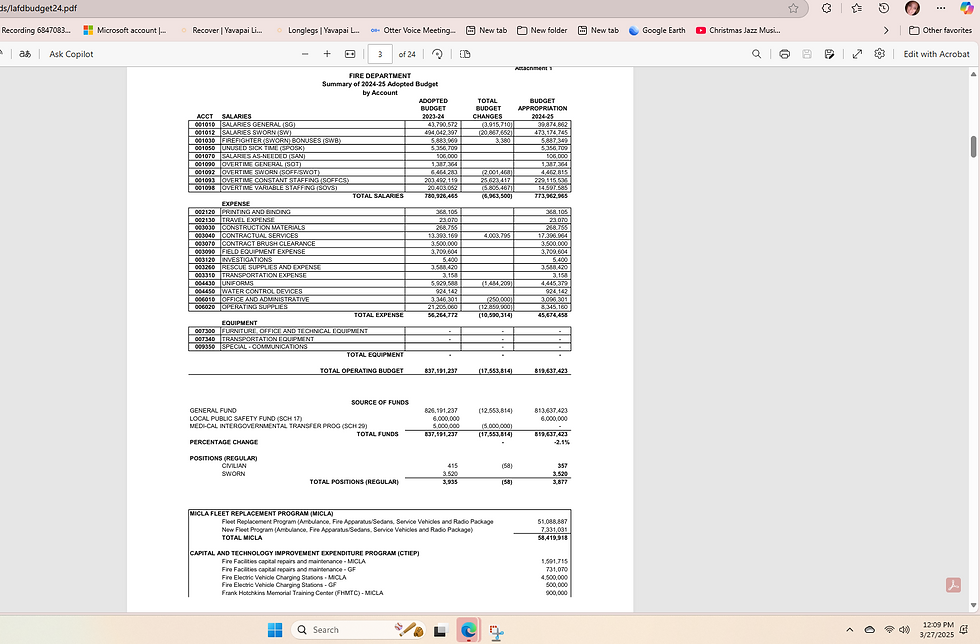
Task: Click the scrollbar up arrow
Action: pos(973,74)
